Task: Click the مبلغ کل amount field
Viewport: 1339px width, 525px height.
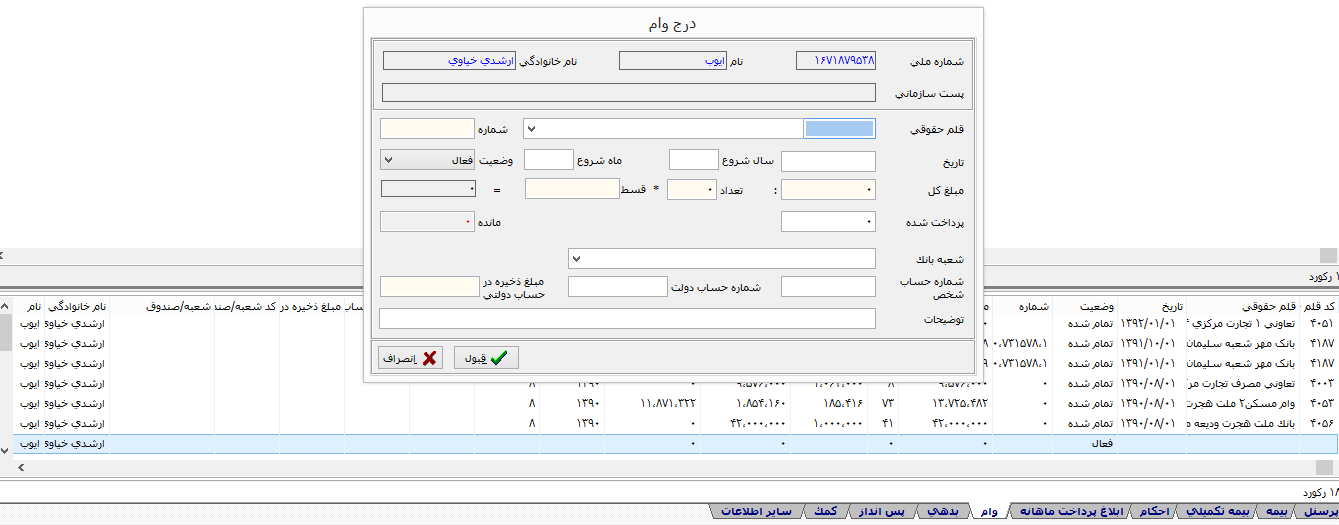Action: 828,189
